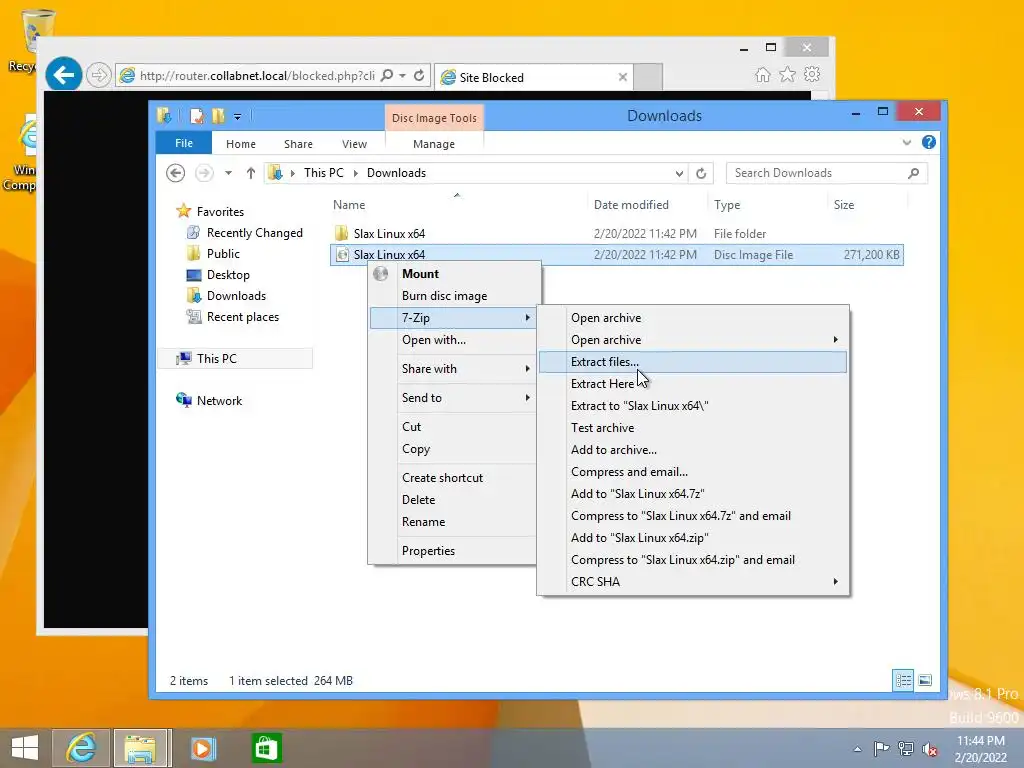1024x768 pixels.
Task: Expand the Send to submenu
Action: click(455, 398)
